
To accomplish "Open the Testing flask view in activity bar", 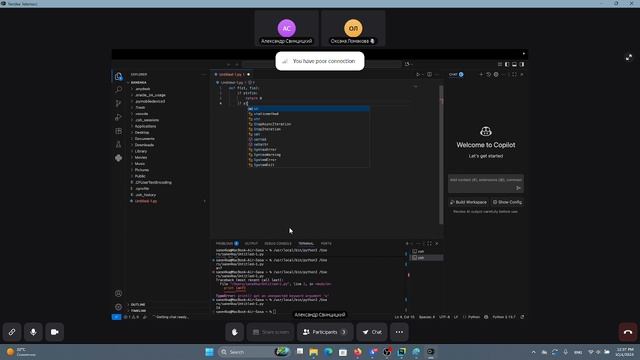I will (x=118, y=144).
